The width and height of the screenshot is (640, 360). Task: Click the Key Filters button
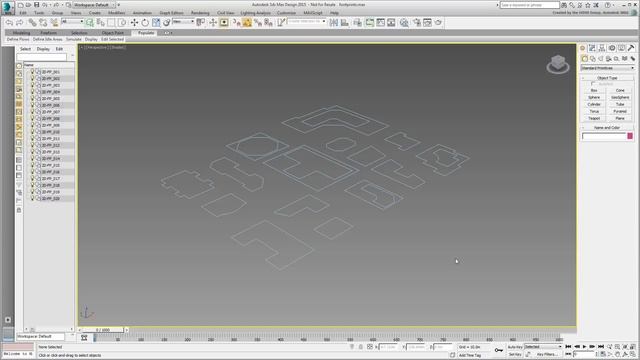[x=547, y=355]
